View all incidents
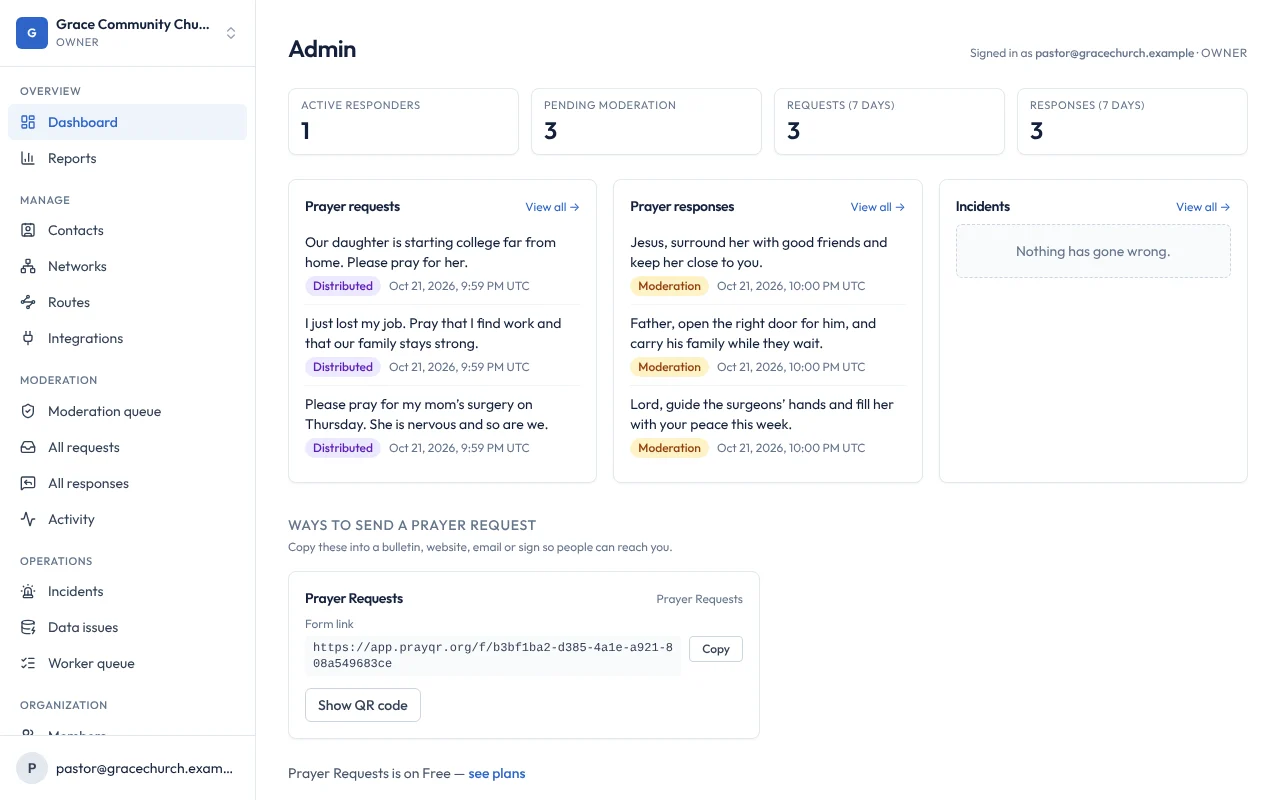Screen dimensions: 1280x800 tap(1203, 207)
